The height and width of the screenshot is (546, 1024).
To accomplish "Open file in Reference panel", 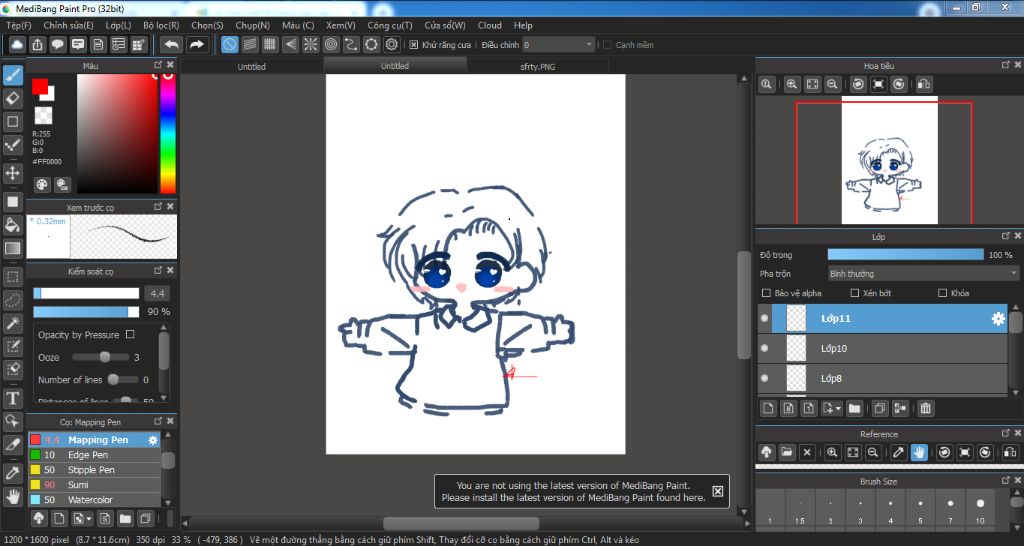I will [787, 452].
